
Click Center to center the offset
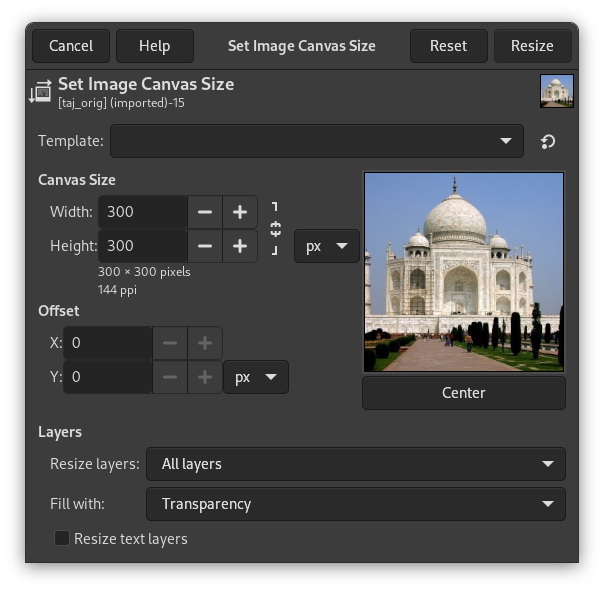point(463,393)
